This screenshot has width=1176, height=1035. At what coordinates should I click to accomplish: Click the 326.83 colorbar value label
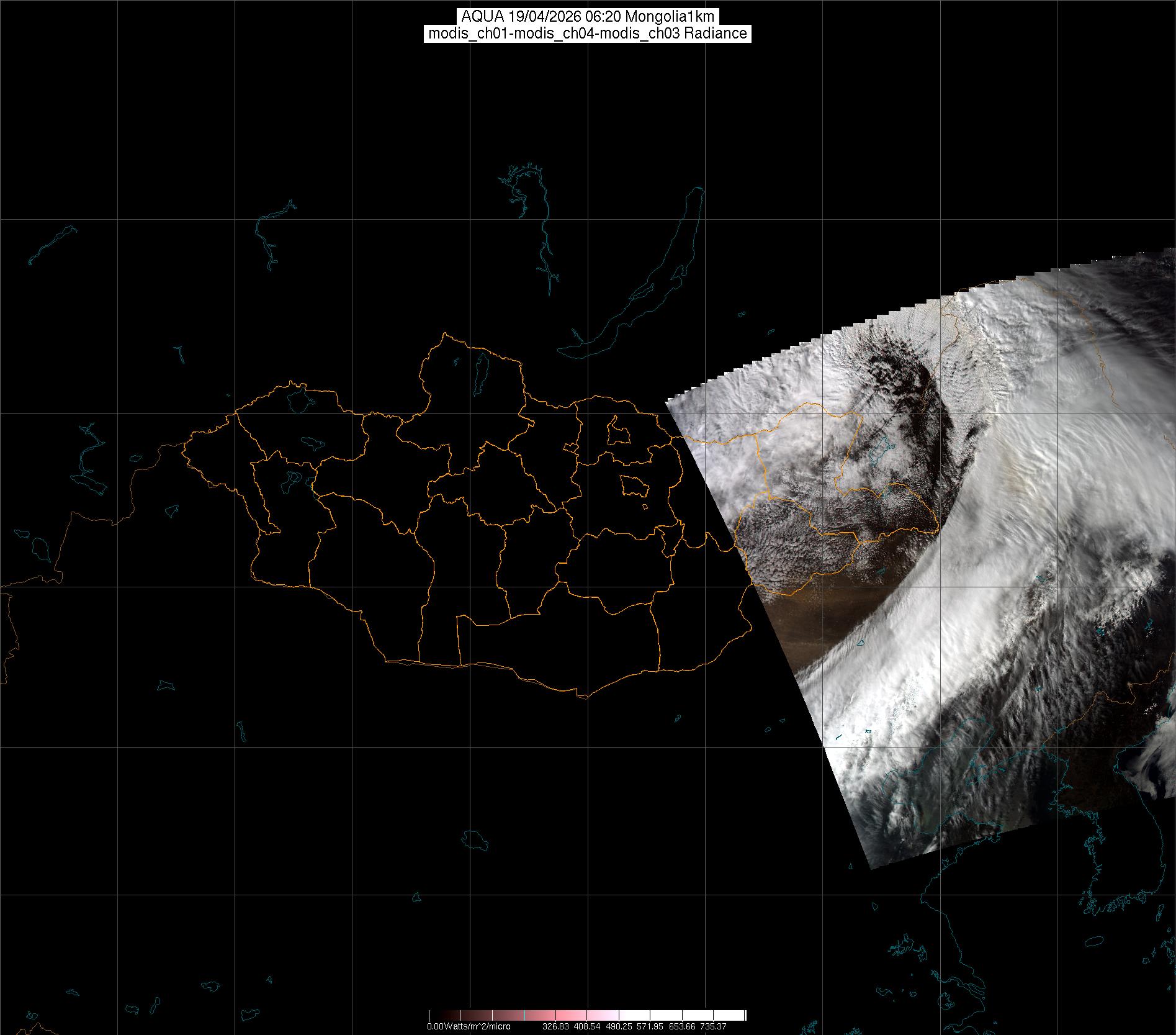[555, 1026]
